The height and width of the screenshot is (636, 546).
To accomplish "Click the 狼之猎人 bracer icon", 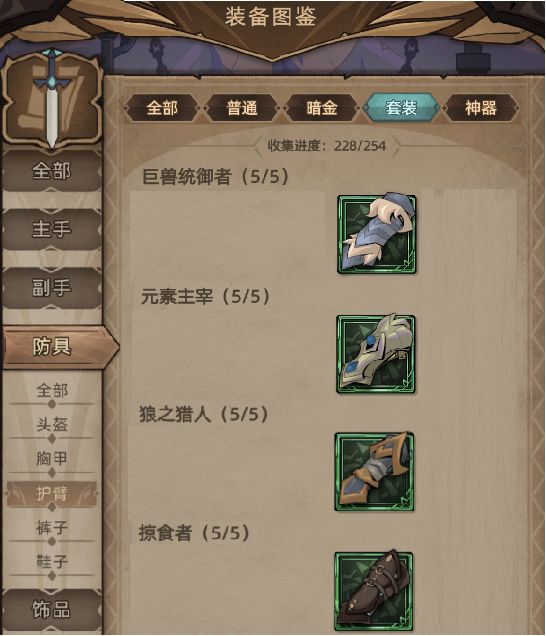I will (x=374, y=472).
